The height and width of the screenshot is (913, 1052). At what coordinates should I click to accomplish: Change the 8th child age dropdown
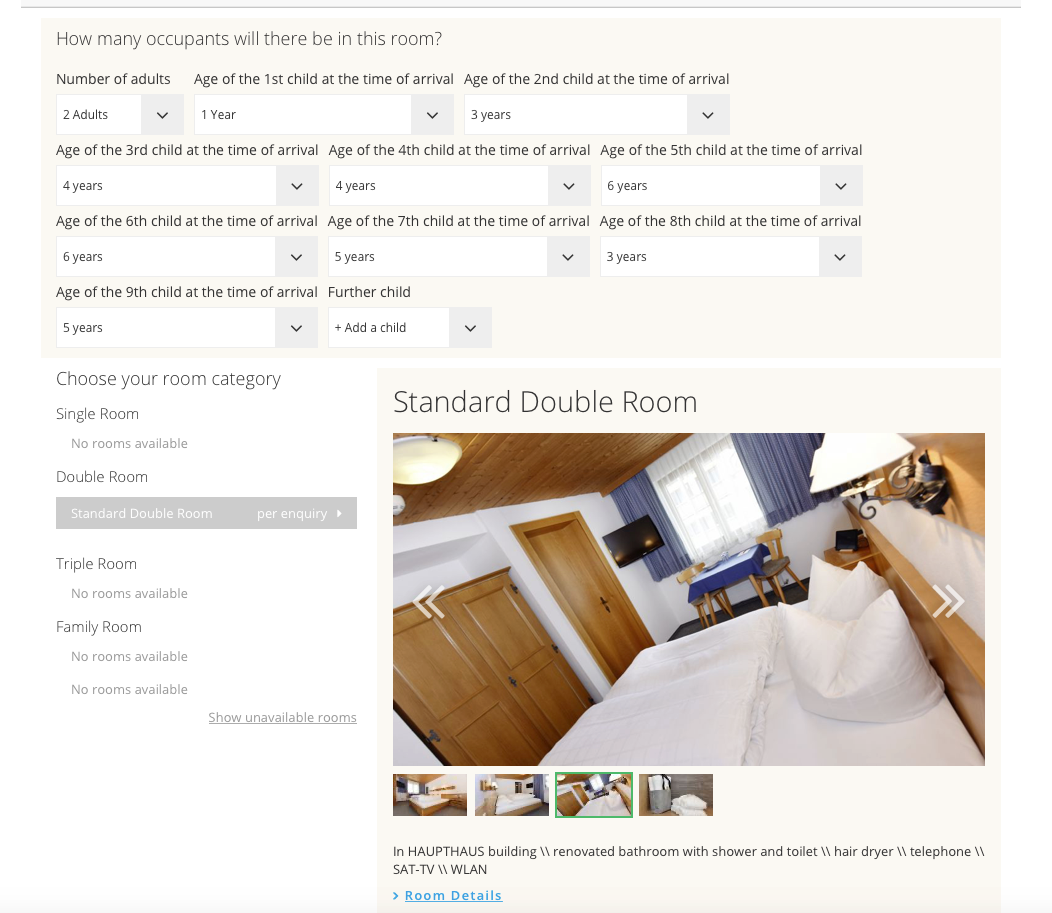click(730, 257)
